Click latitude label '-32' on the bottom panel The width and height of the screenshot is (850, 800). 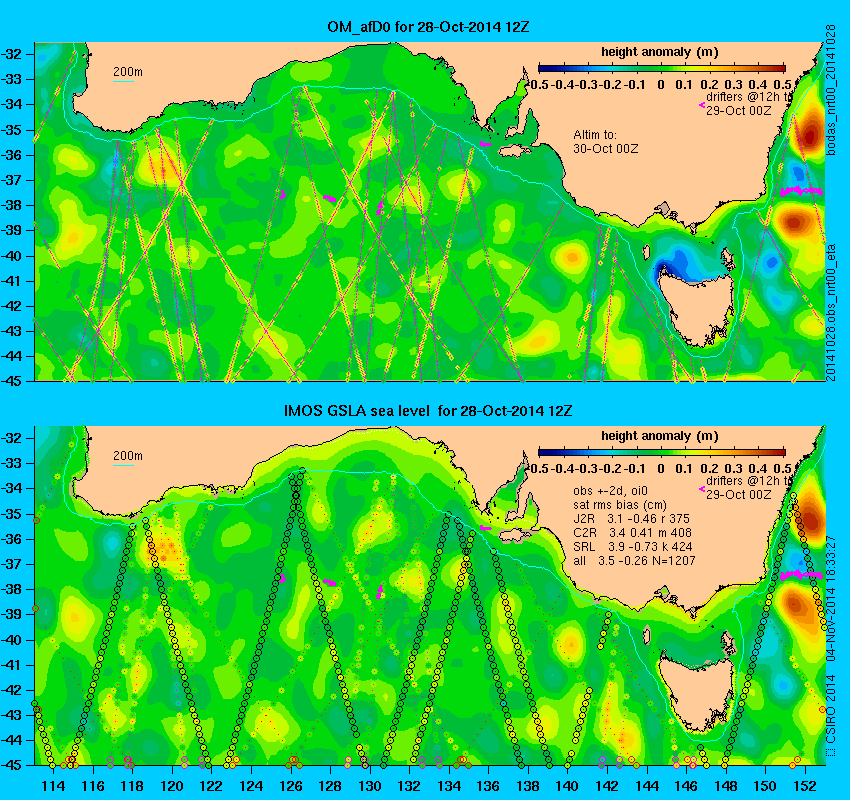click(x=12, y=438)
